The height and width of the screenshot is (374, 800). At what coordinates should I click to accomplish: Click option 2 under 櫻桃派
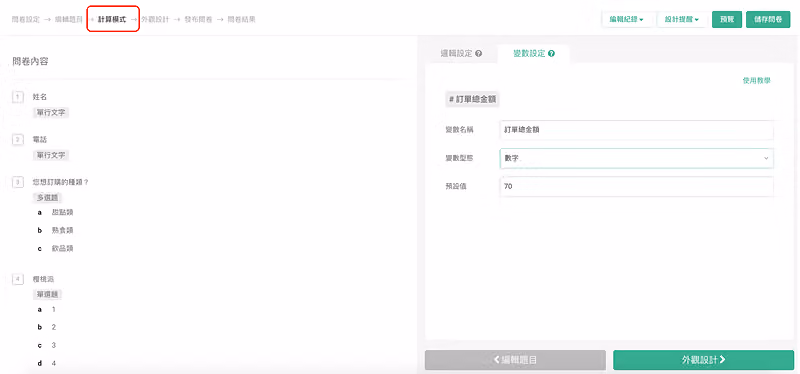[54, 327]
